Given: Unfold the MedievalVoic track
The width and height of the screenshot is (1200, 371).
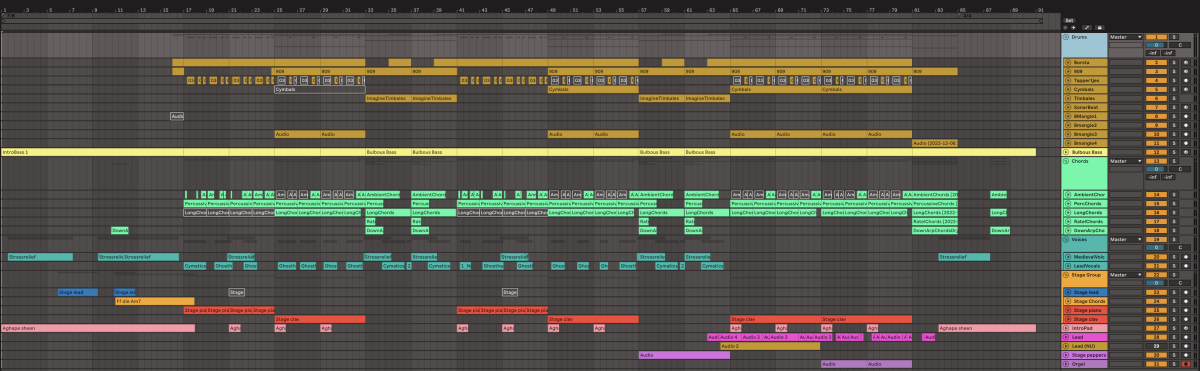Looking at the screenshot, I should 1067,257.
